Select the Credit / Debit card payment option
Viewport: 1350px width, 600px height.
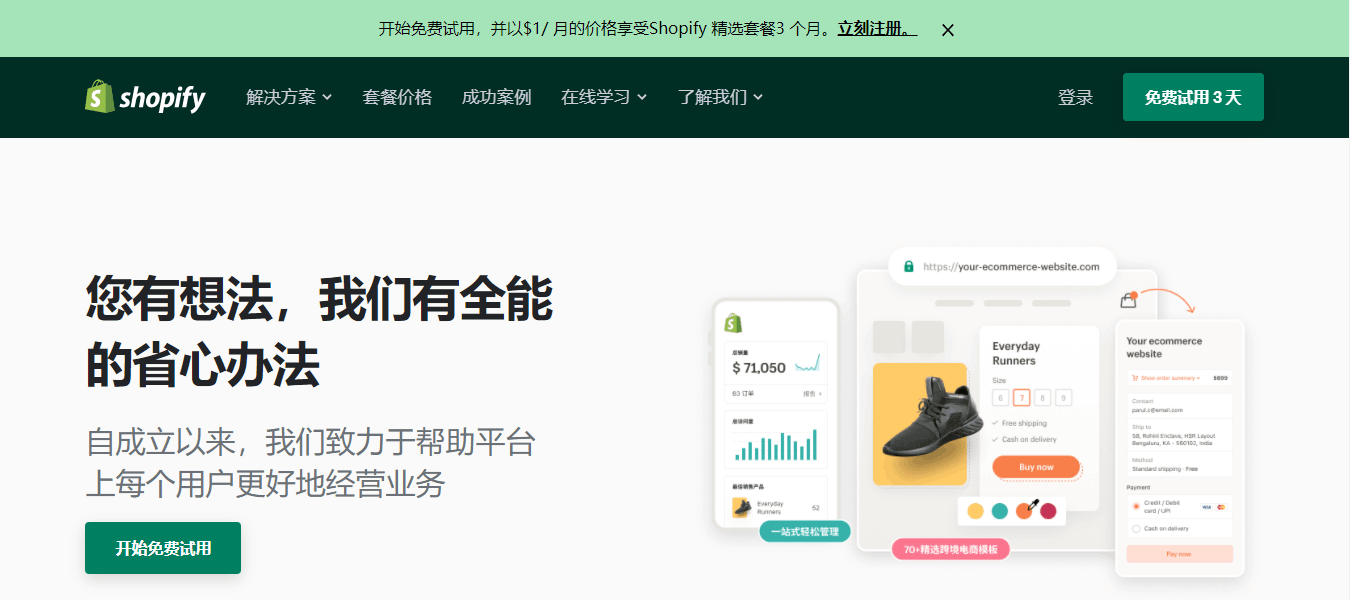click(1136, 507)
